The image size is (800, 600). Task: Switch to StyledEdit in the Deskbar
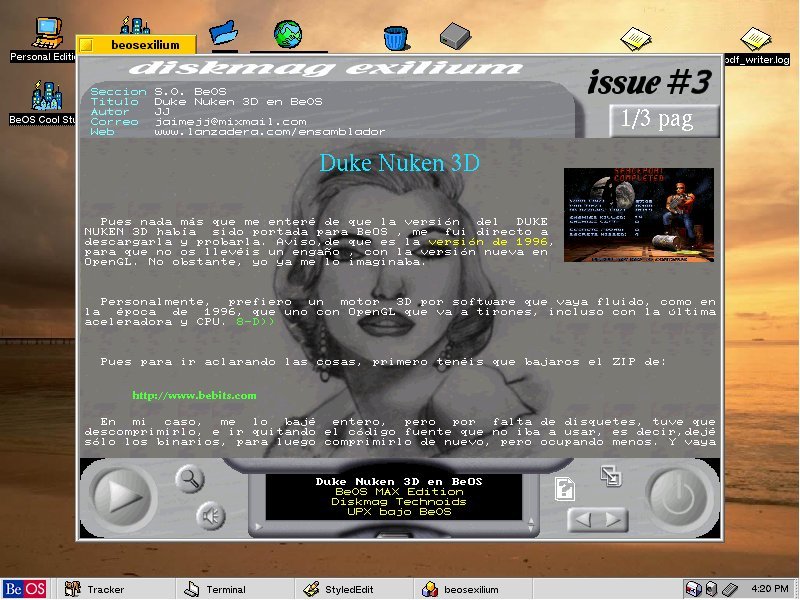353,589
